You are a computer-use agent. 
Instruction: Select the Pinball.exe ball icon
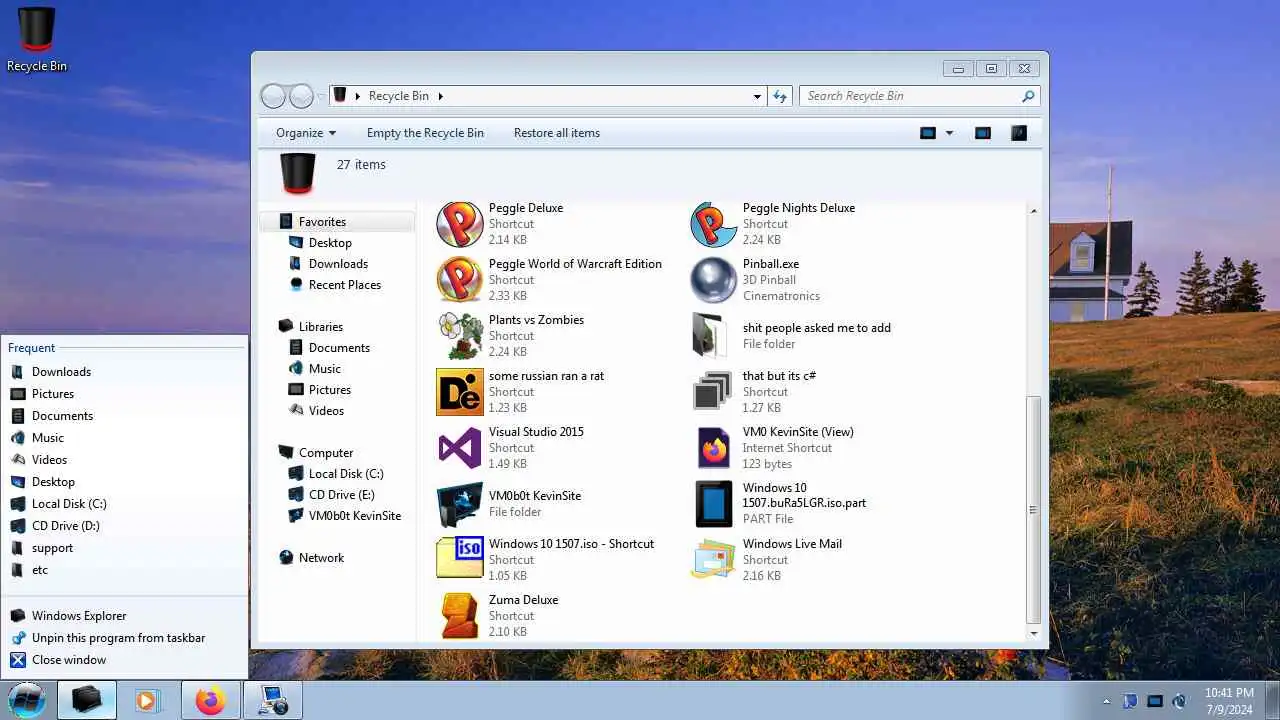point(714,280)
